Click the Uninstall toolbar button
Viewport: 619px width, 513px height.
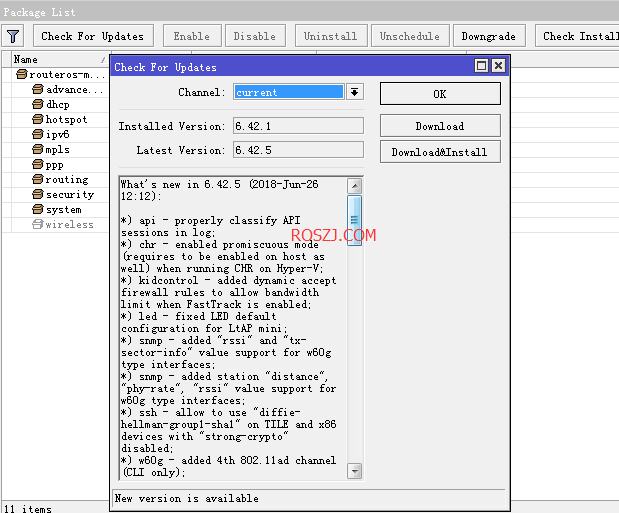coord(331,36)
